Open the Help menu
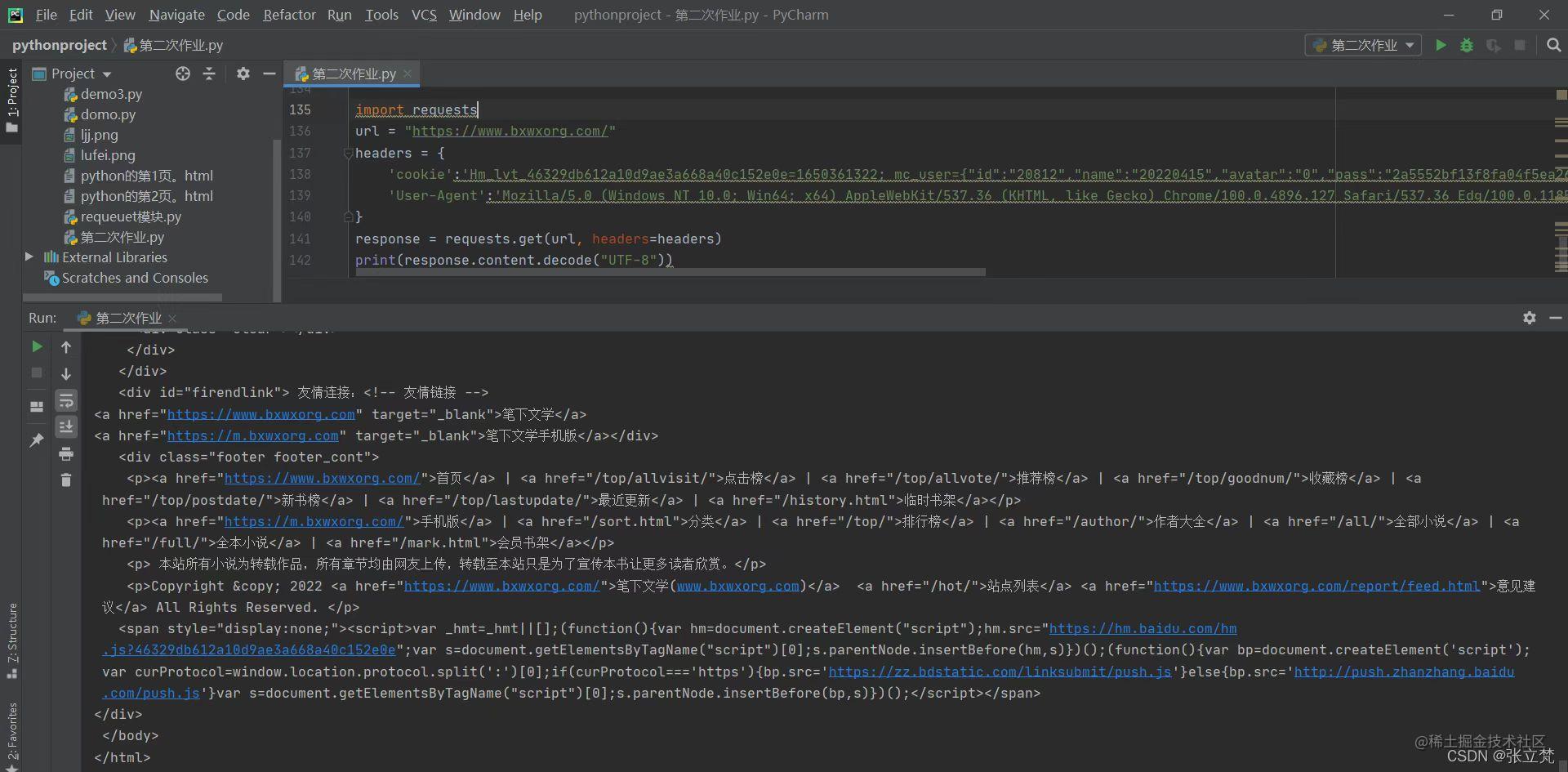The height and width of the screenshot is (772, 1568). (528, 15)
